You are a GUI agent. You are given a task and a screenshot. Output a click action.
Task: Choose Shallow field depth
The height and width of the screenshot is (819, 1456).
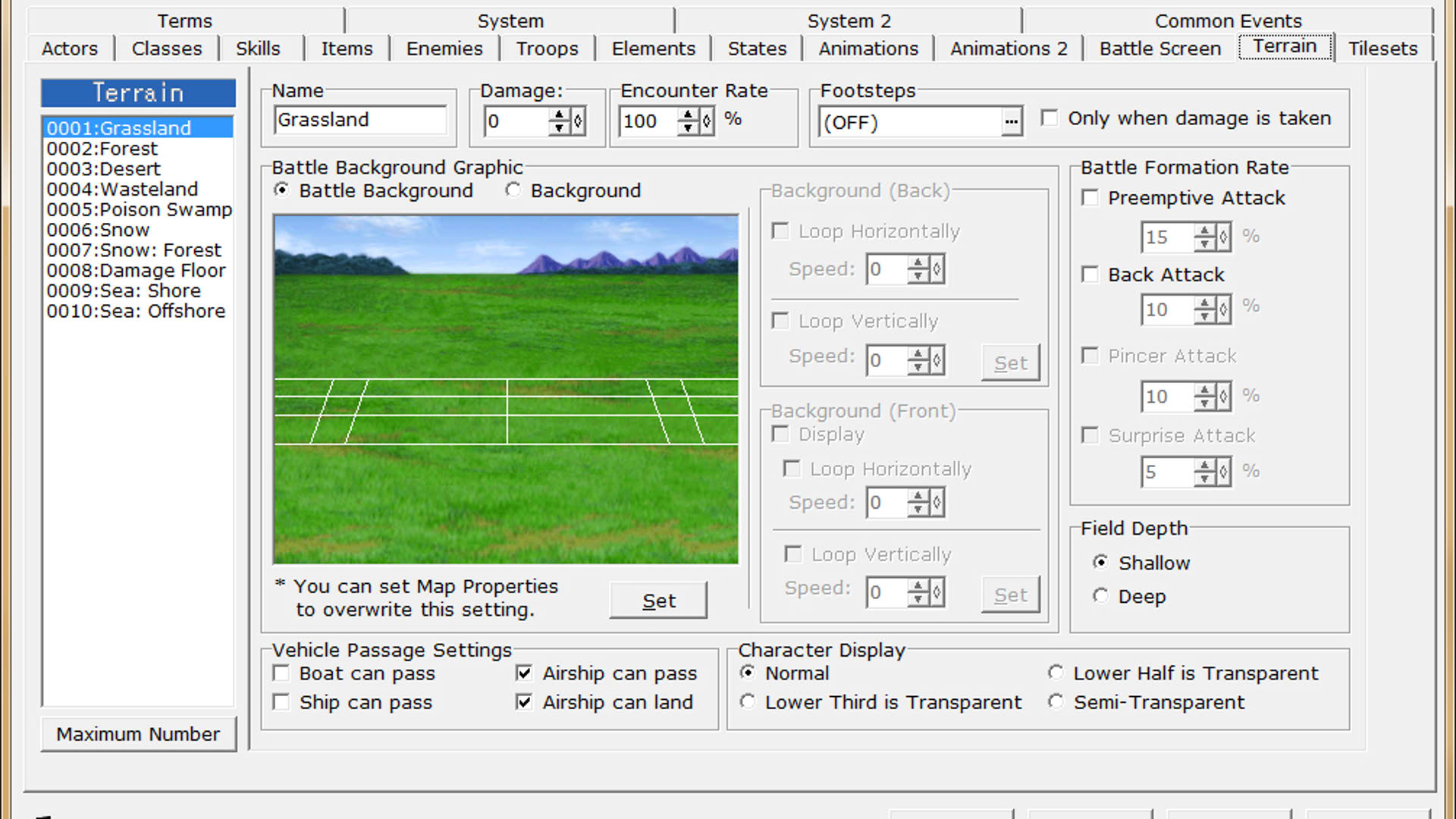point(1100,563)
